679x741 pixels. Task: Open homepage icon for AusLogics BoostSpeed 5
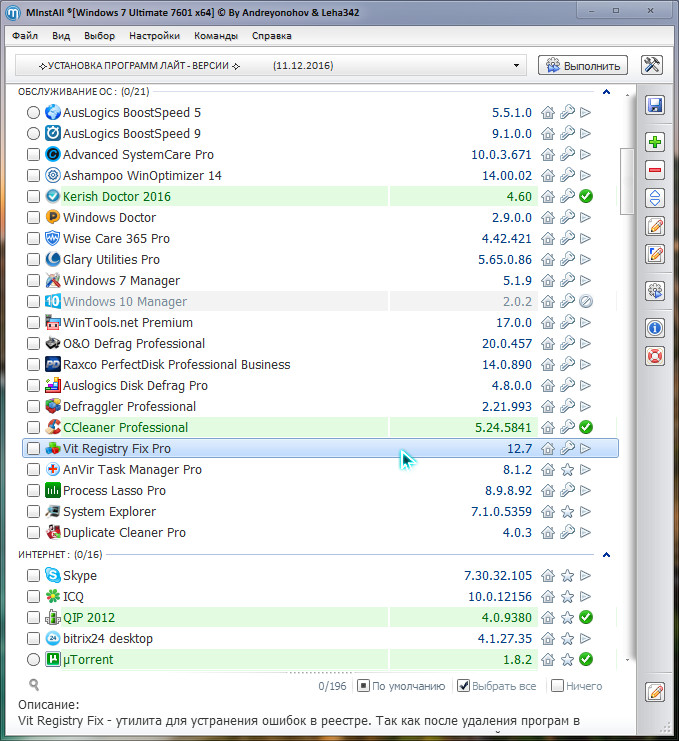(x=548, y=112)
